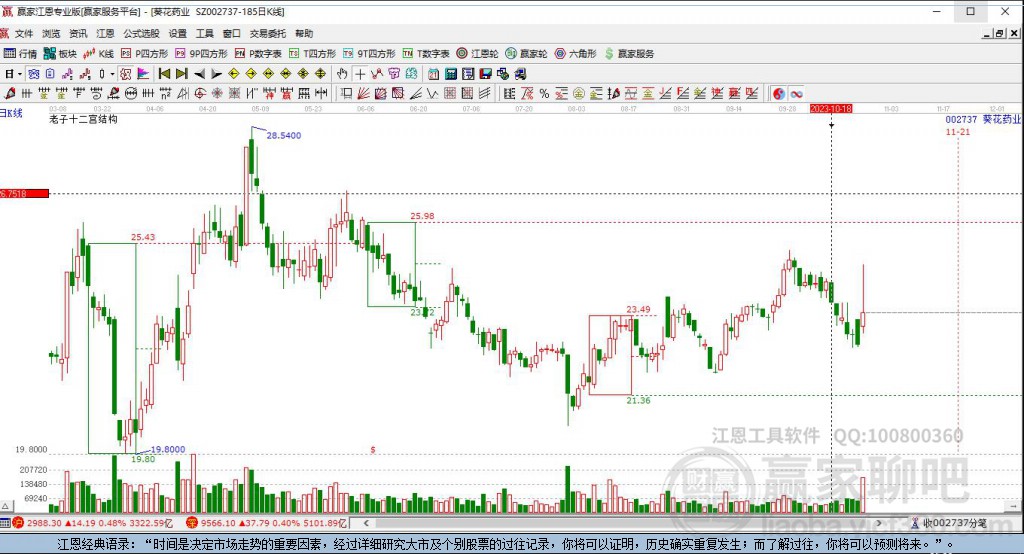Click the horizontal scrollbar left arrow
The image size is (1024, 554).
(x=366, y=523)
